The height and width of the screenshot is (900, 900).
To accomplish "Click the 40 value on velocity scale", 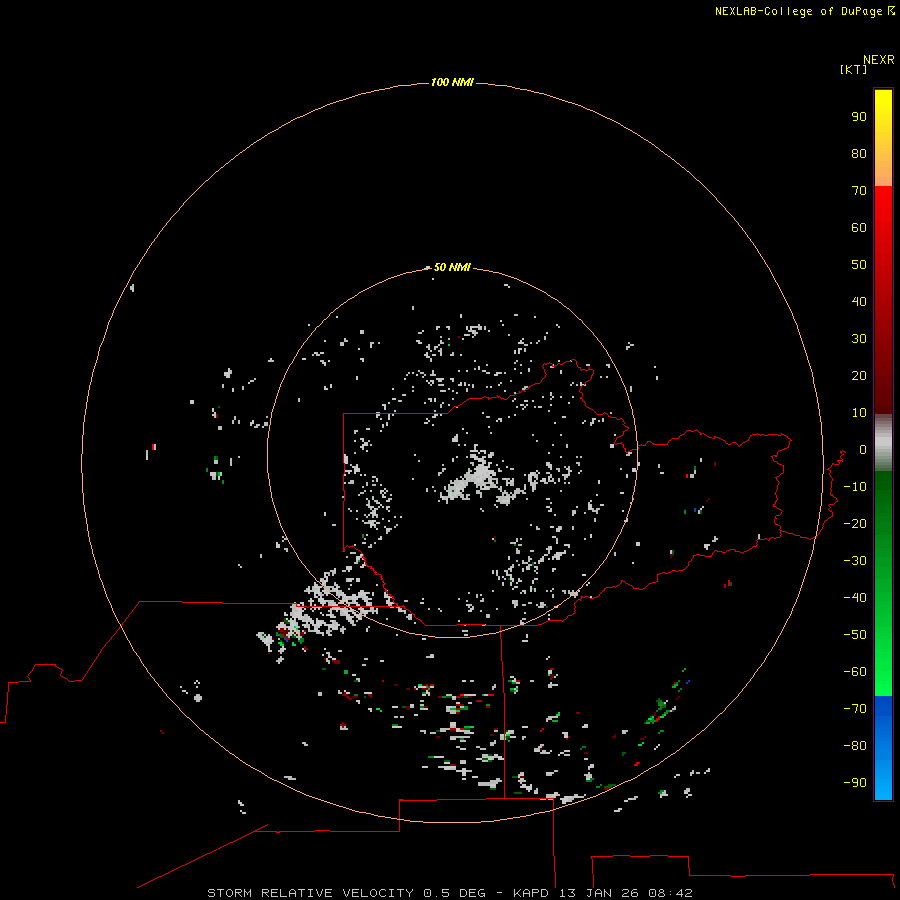I will tap(859, 302).
